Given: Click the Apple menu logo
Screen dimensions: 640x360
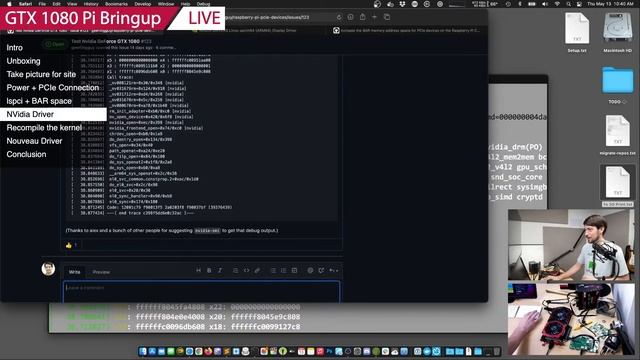Looking at the screenshot, I should (9, 4).
